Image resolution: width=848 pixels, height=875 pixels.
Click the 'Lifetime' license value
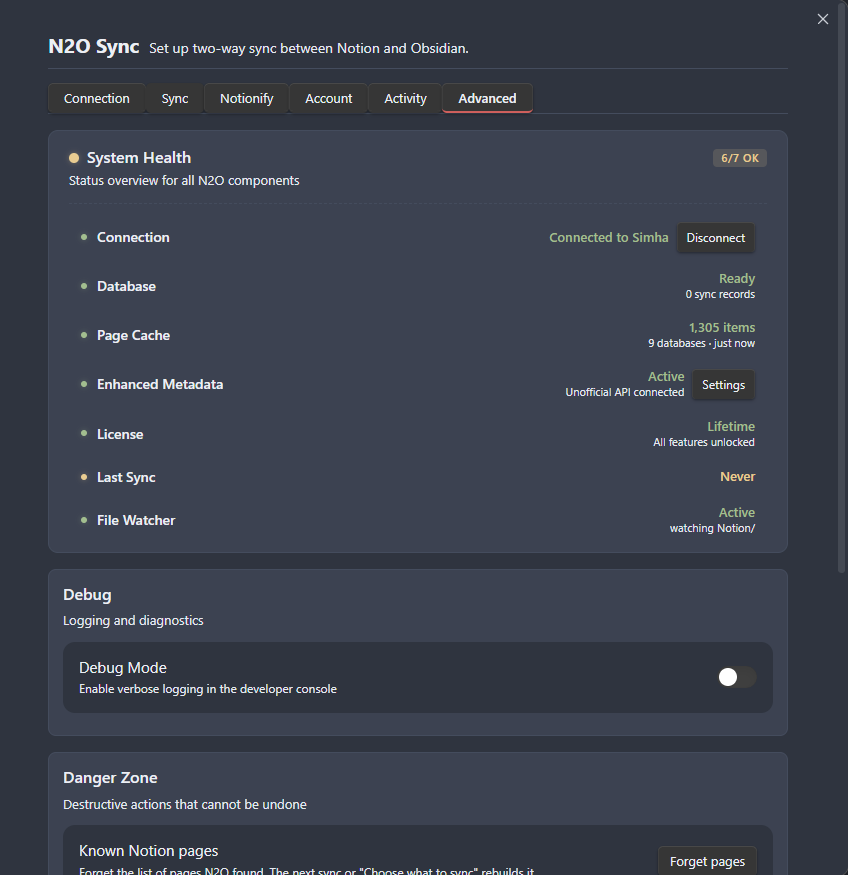(731, 426)
